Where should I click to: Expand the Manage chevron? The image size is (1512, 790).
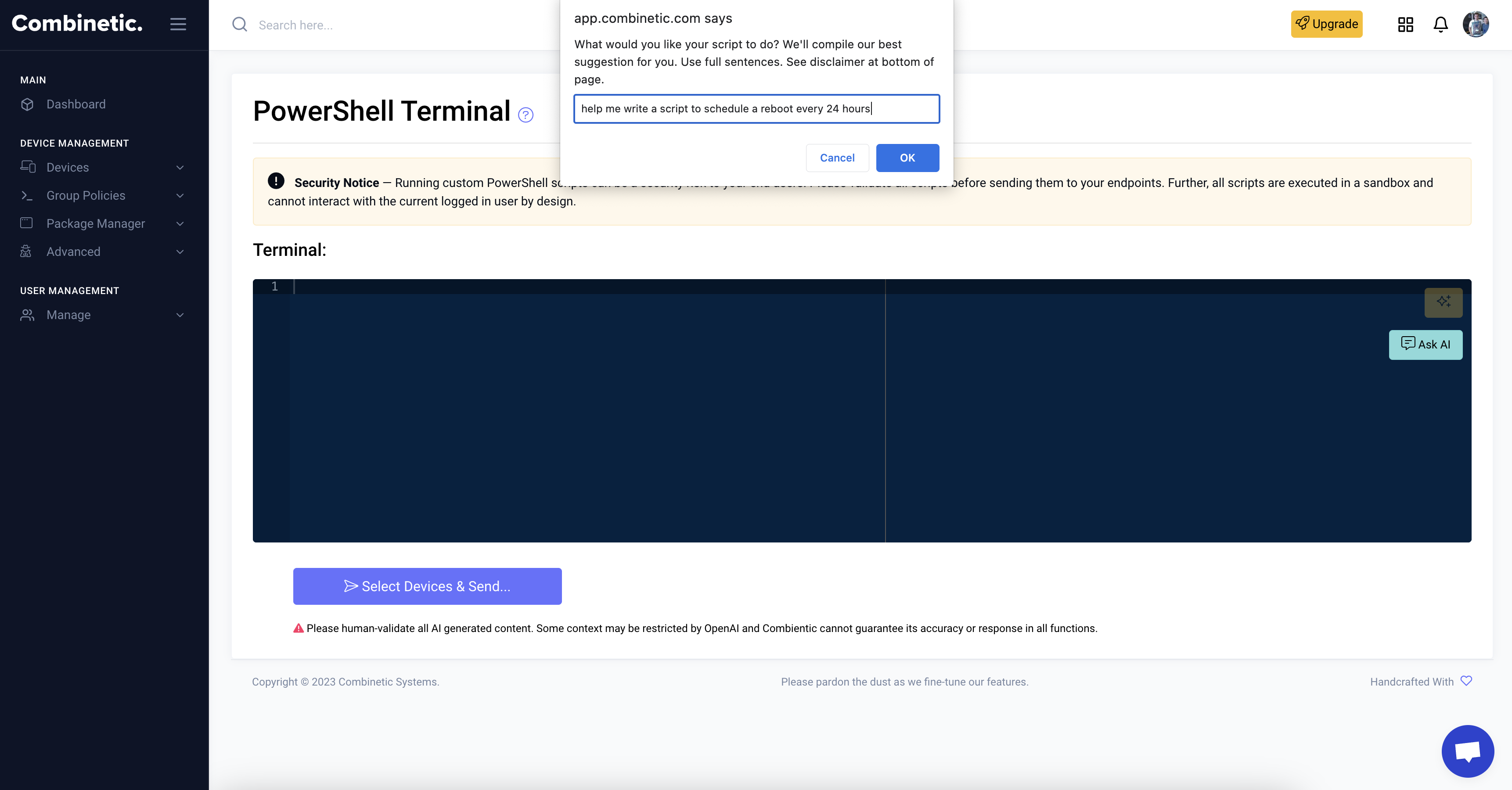pos(180,315)
